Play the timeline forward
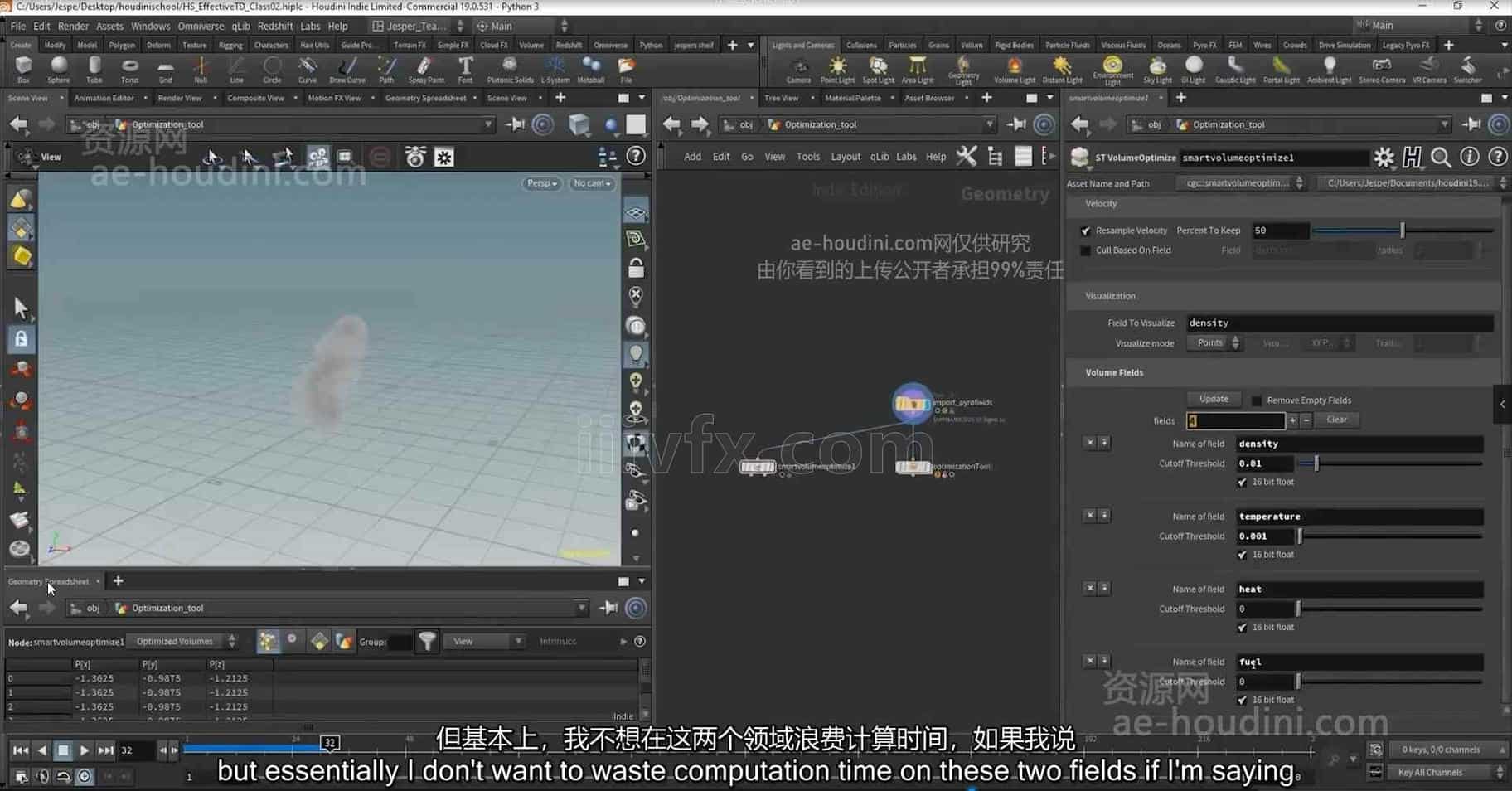This screenshot has width=1512, height=791. tap(84, 750)
